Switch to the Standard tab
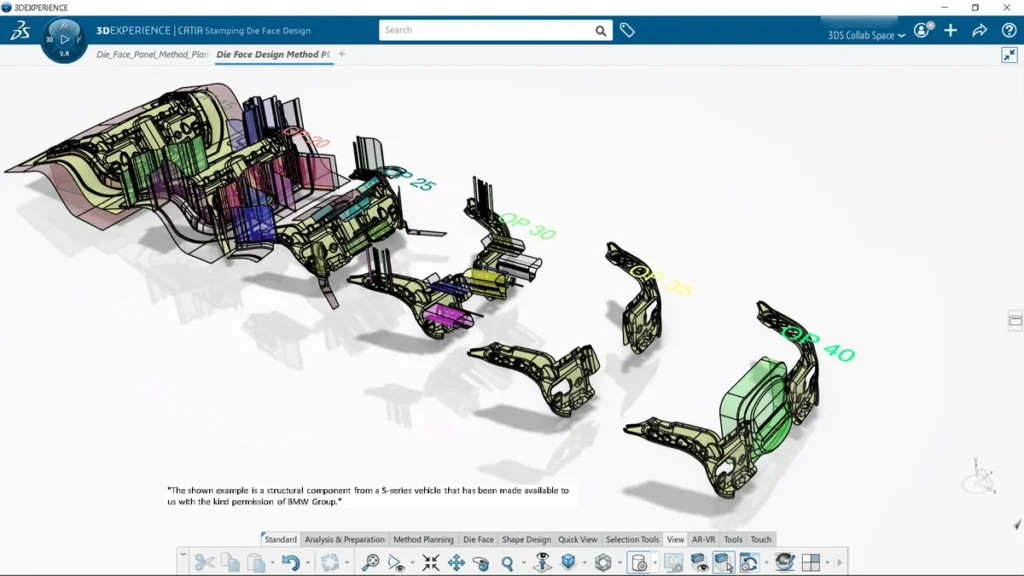 (x=281, y=539)
